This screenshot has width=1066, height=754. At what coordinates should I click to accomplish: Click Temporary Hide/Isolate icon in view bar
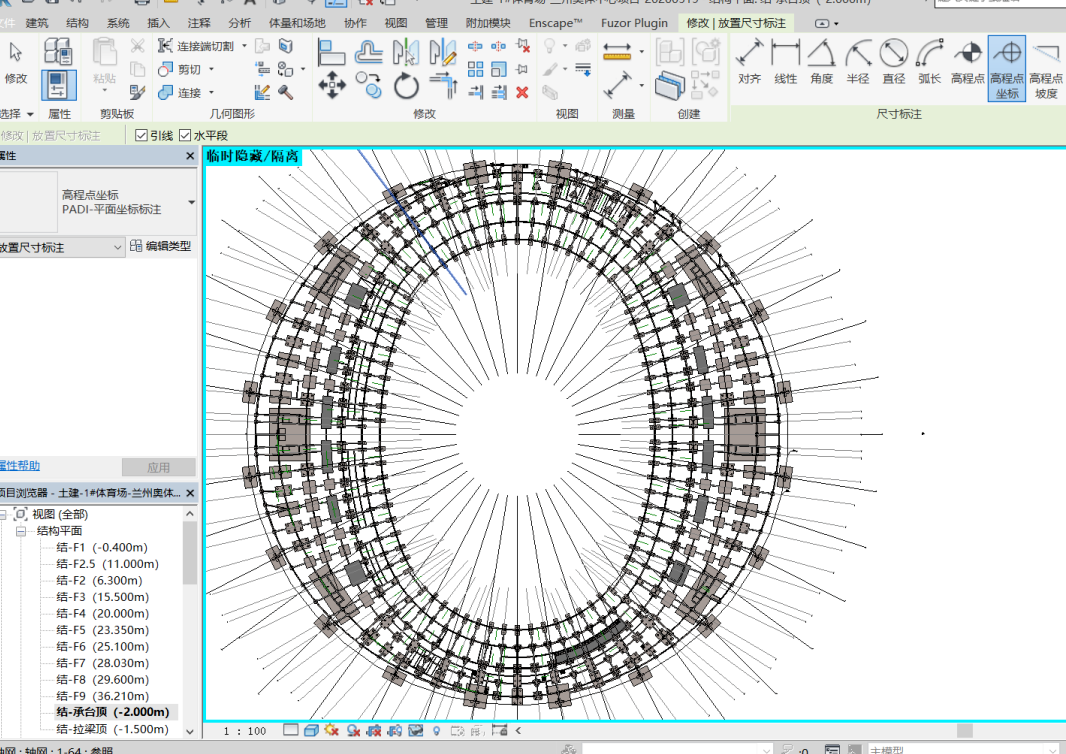tap(415, 730)
